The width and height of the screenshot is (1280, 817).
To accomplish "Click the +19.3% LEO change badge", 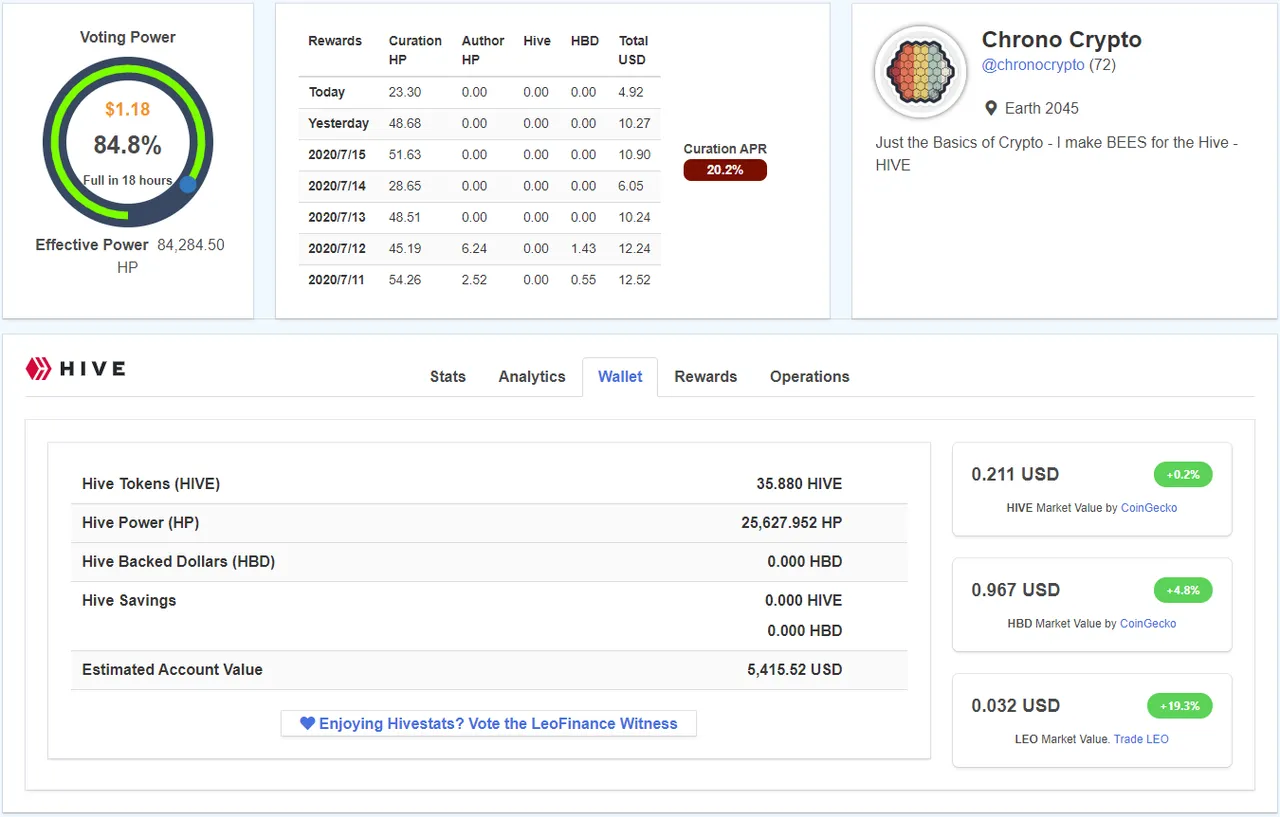I will [x=1180, y=706].
